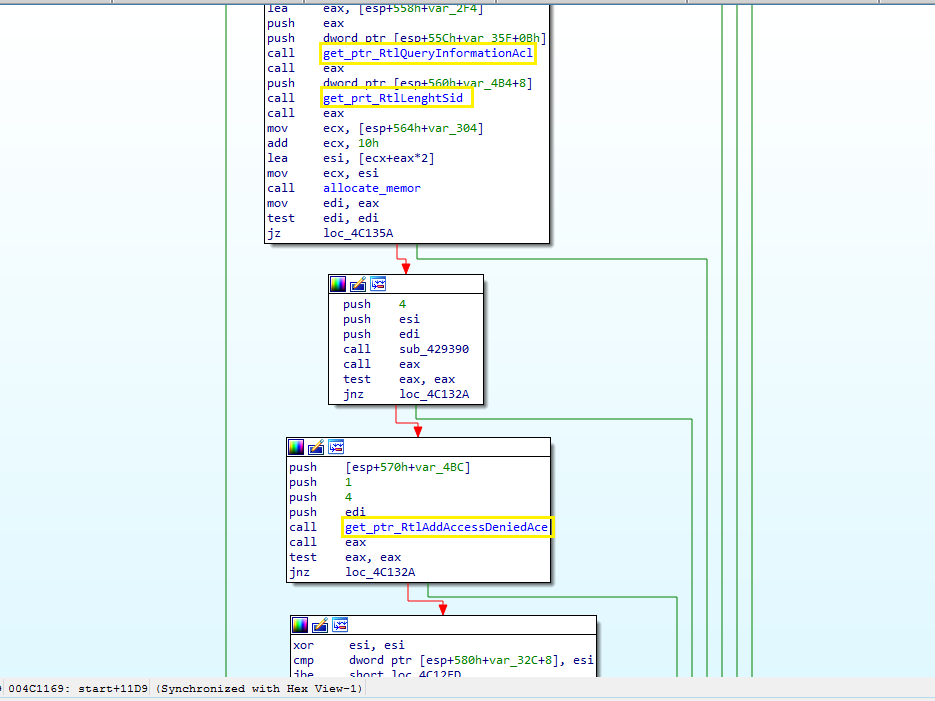Click 'push esi' in the sub_429390 node
935x701 pixels.
pyautogui.click(x=381, y=319)
